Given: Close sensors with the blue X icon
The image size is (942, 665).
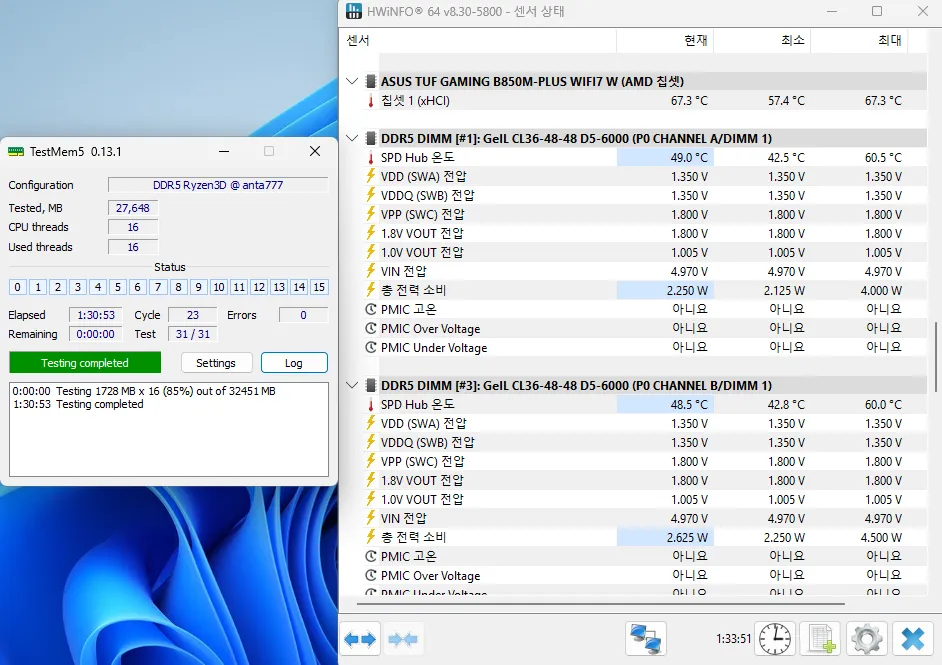Looking at the screenshot, I should [x=913, y=639].
